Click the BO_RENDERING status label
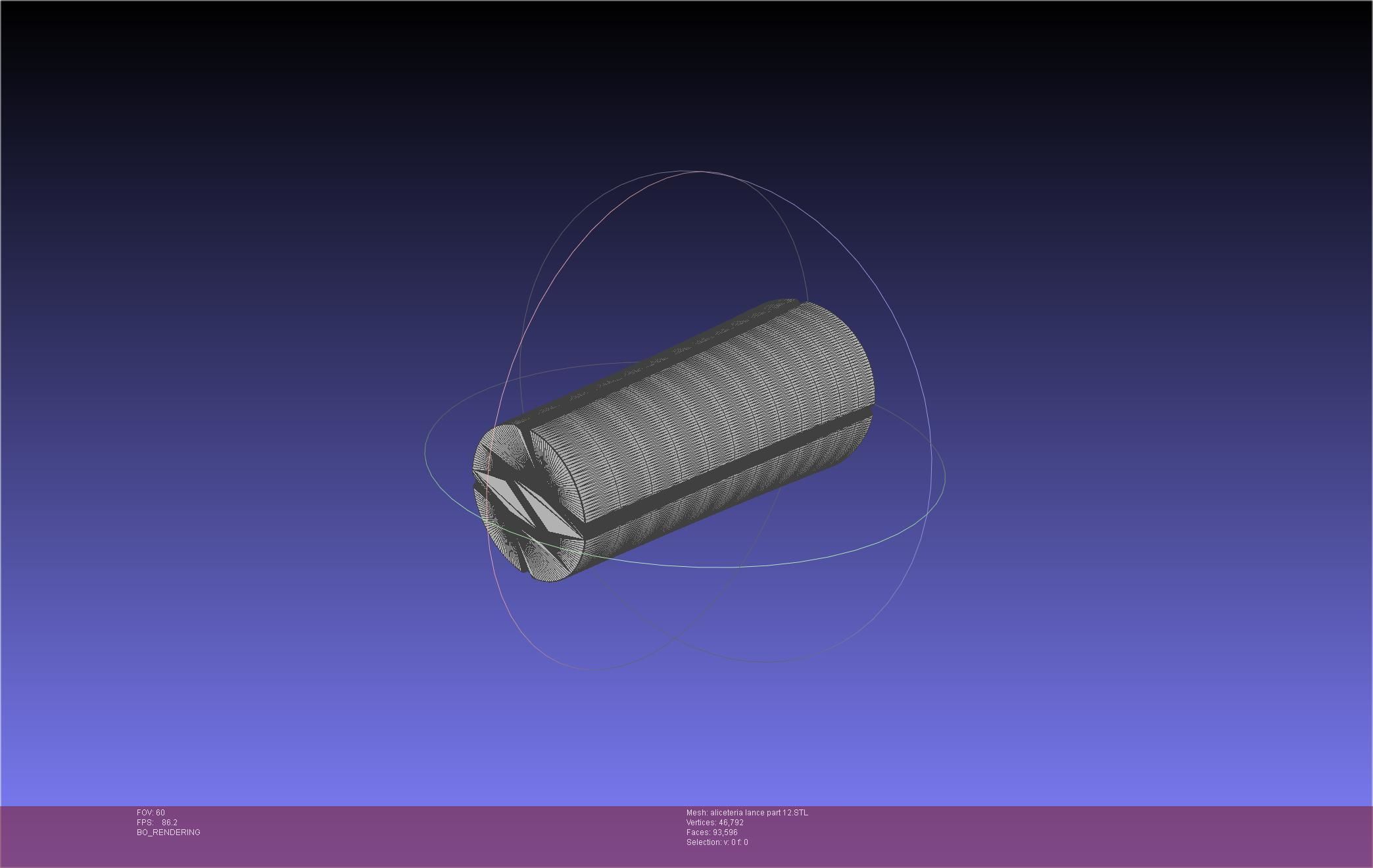 tap(168, 832)
